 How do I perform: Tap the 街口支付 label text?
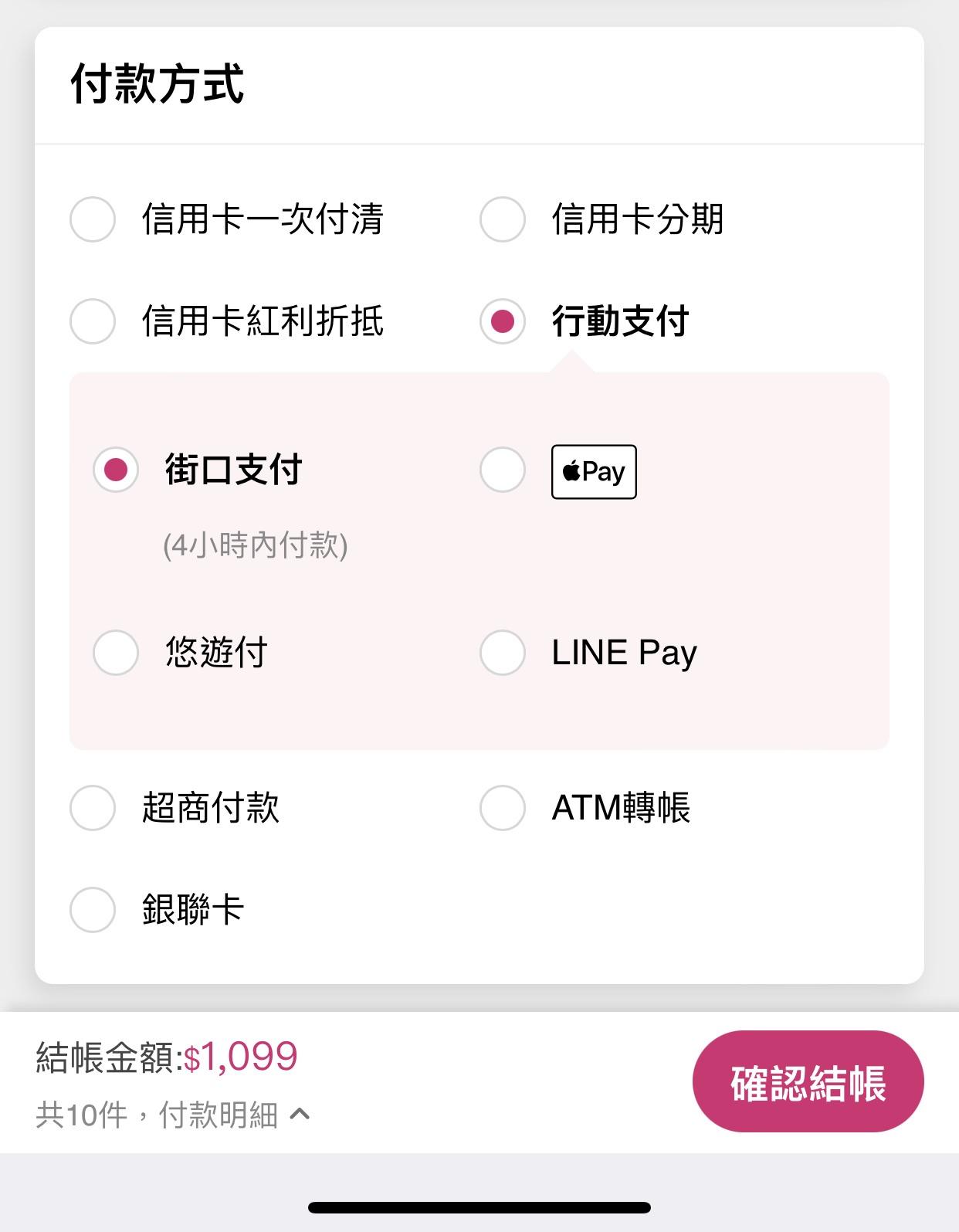coord(233,470)
